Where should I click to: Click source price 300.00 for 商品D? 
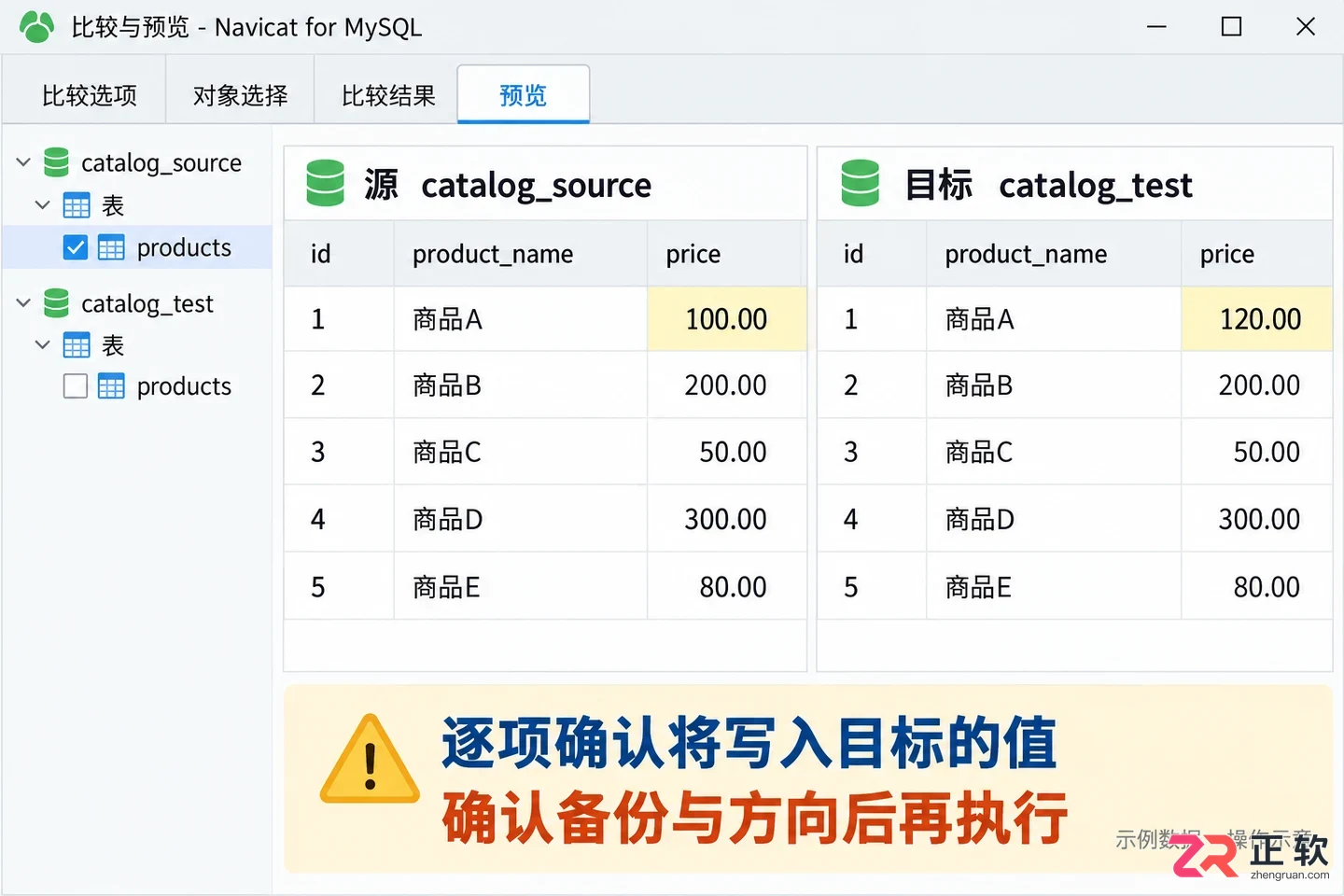pos(726,519)
